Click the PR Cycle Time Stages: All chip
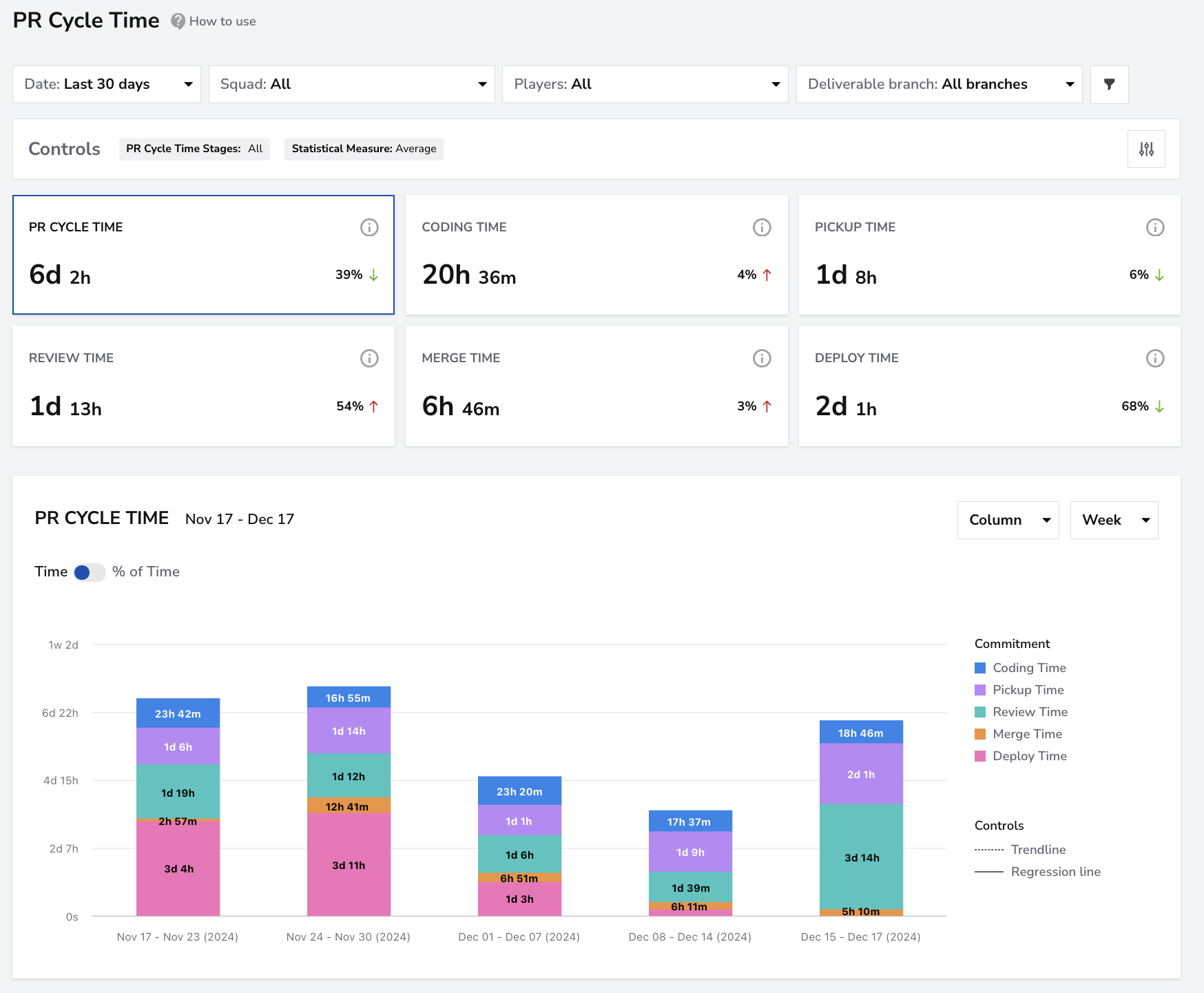 (194, 149)
